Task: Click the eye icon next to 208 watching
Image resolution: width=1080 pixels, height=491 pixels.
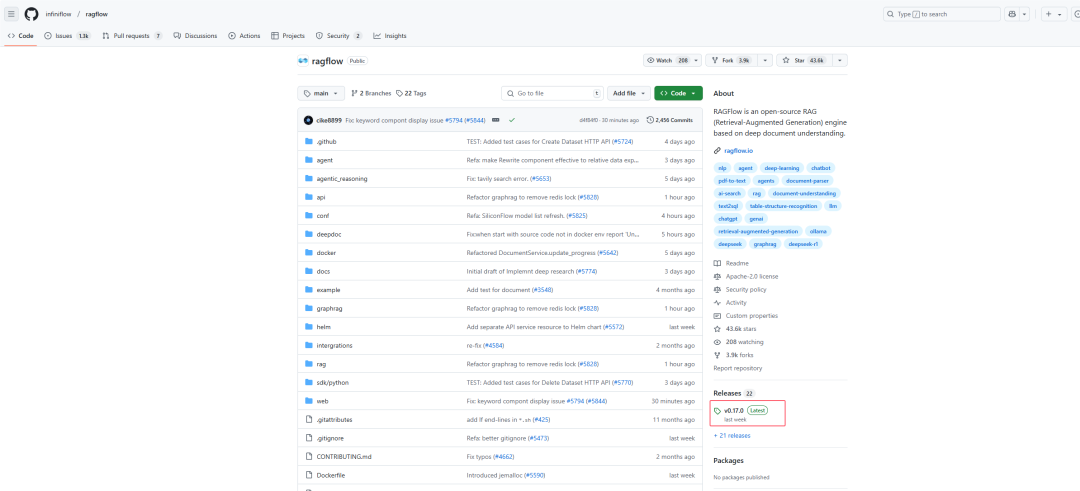Action: 717,342
